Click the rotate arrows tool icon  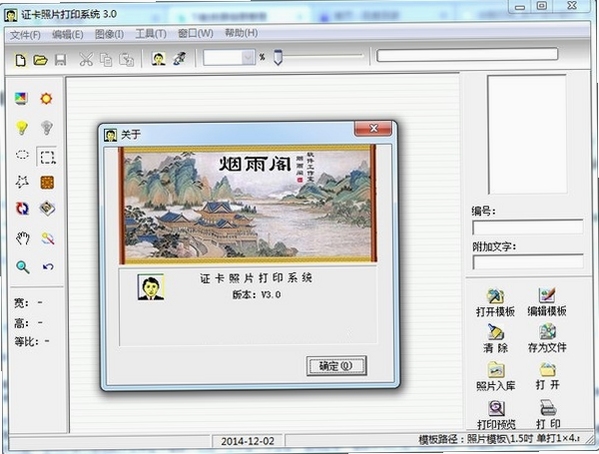point(22,208)
